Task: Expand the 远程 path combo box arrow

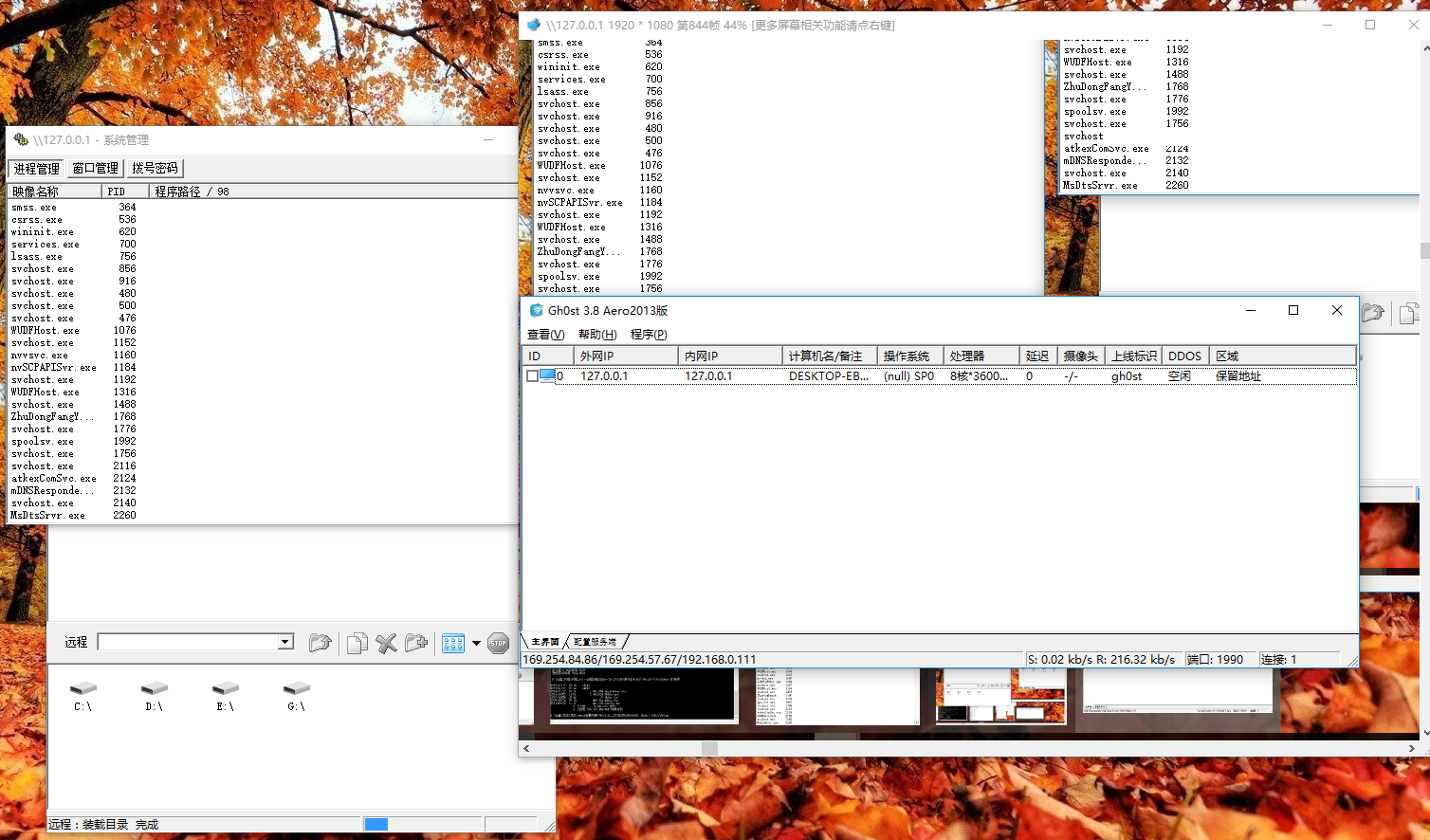Action: [x=285, y=642]
